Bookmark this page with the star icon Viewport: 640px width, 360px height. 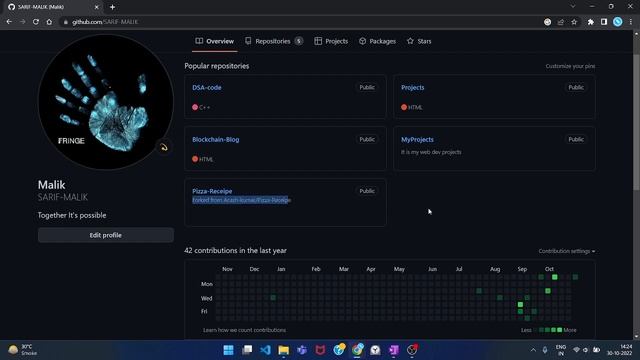point(574,22)
